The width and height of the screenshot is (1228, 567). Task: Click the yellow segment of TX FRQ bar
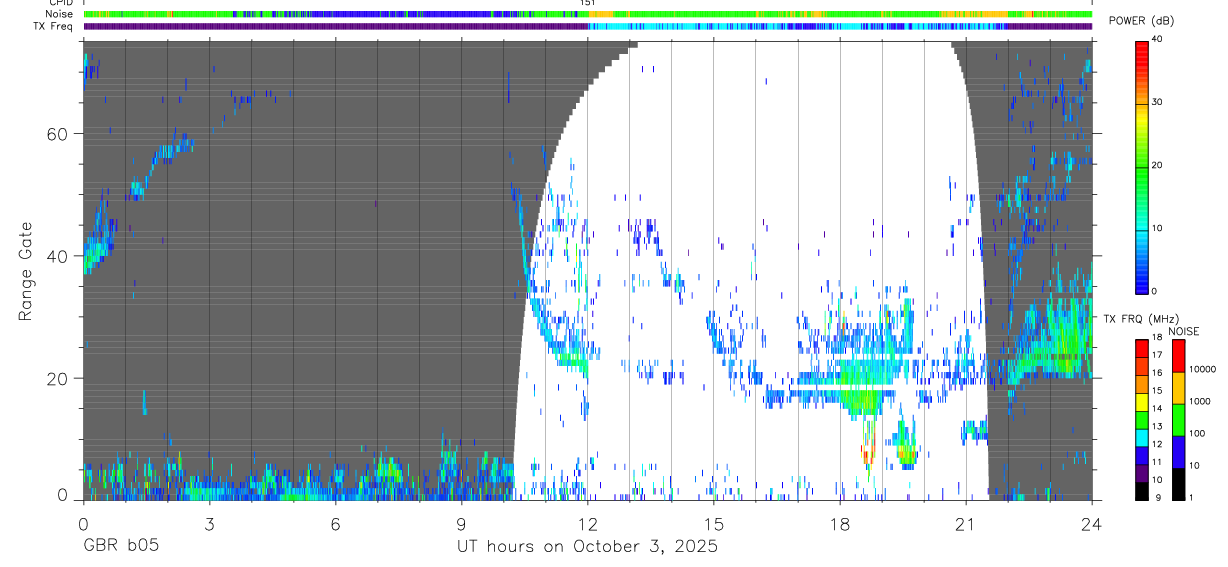click(1142, 400)
